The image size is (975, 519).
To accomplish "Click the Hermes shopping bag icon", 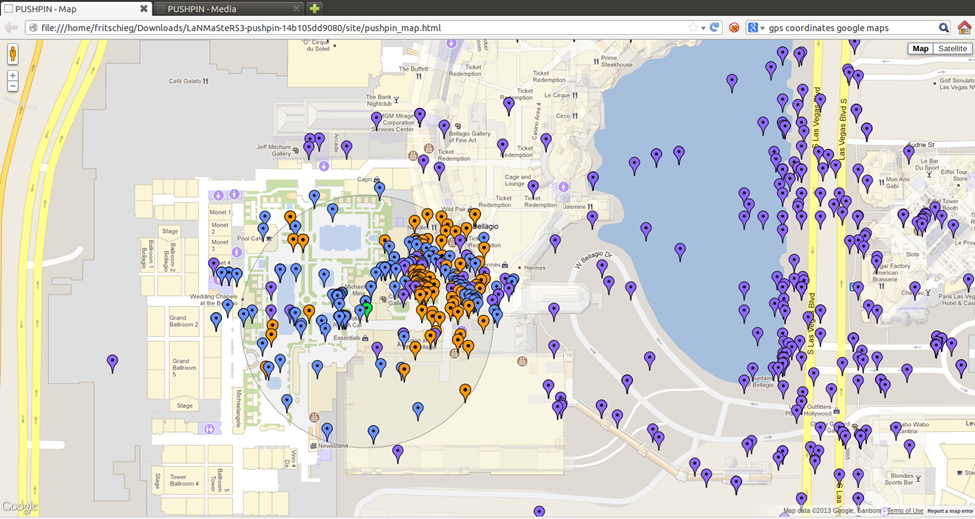I will pos(505,265).
